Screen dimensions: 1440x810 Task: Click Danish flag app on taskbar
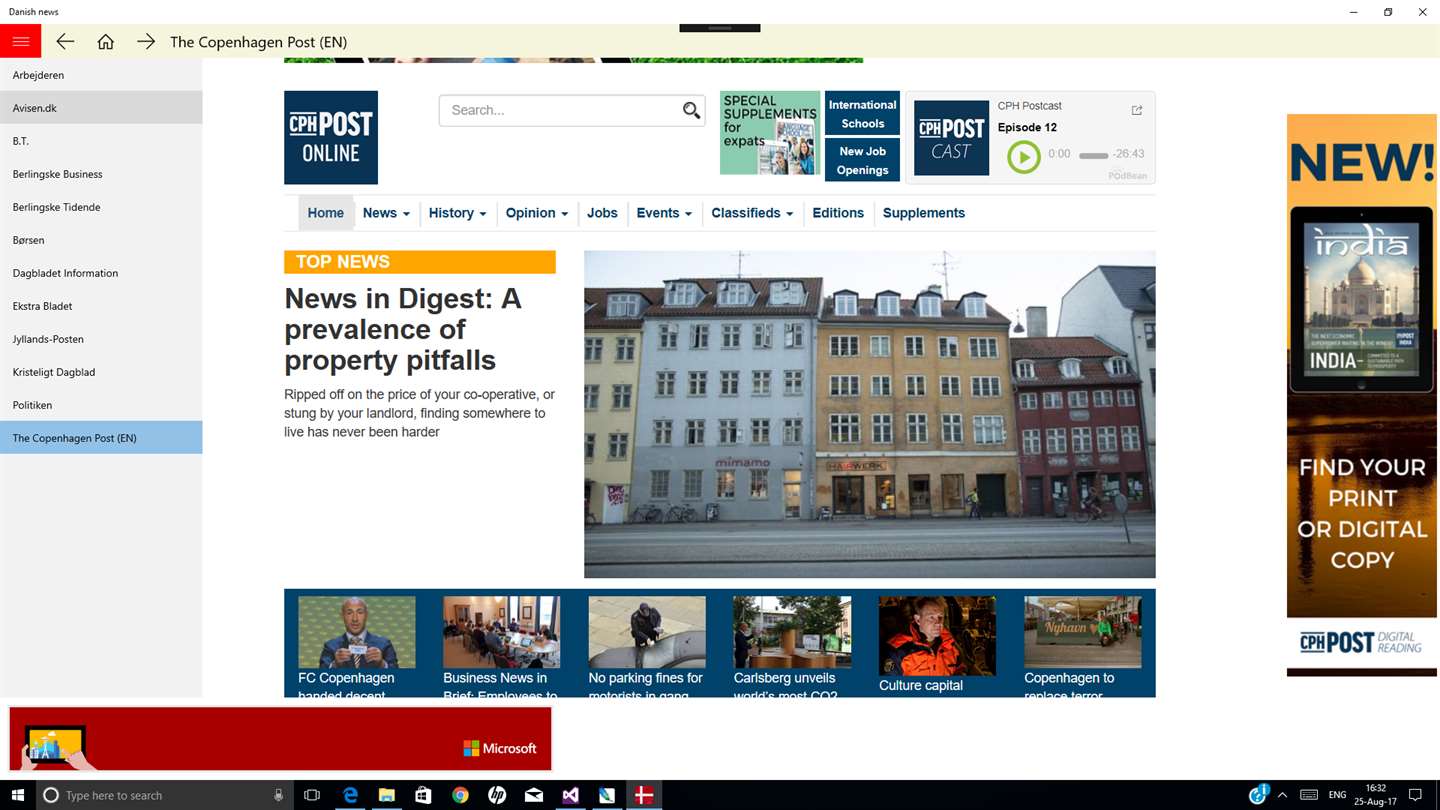pos(644,795)
